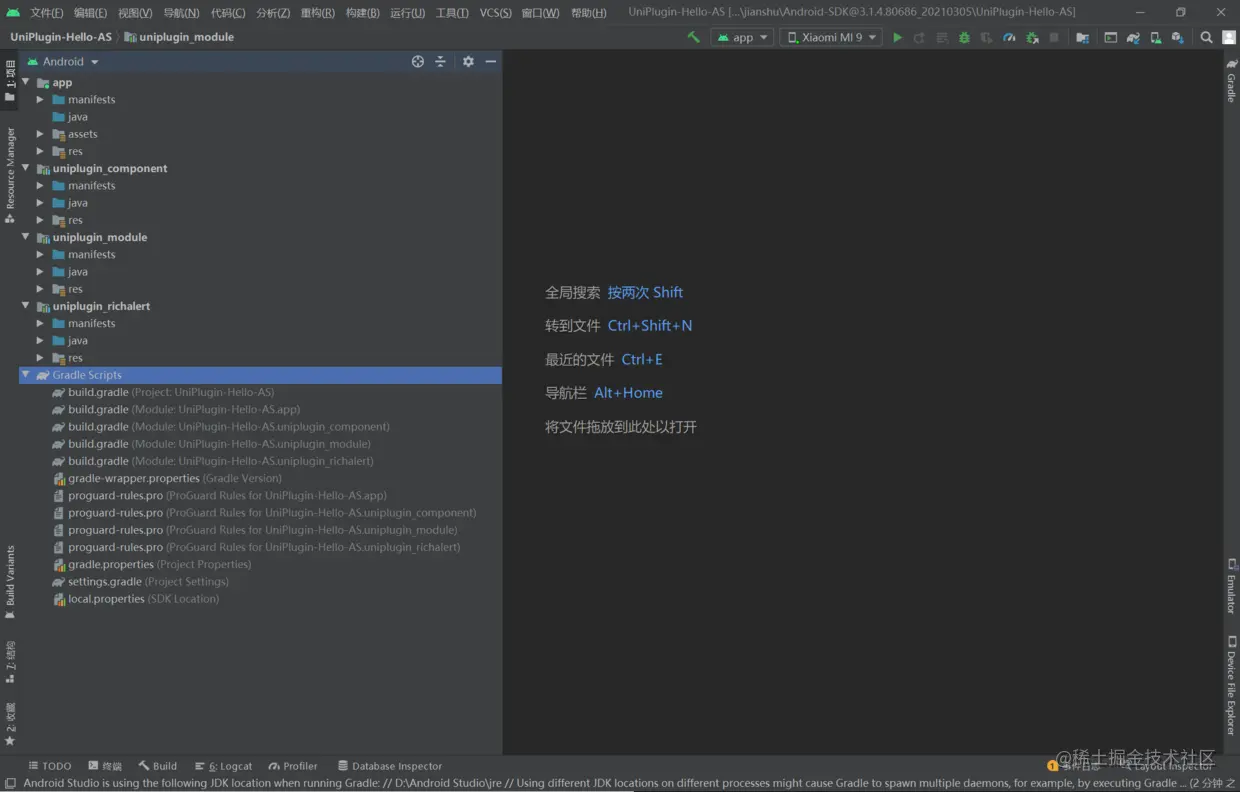Run the app with green play button
This screenshot has width=1240, height=792.
pyautogui.click(x=898, y=37)
